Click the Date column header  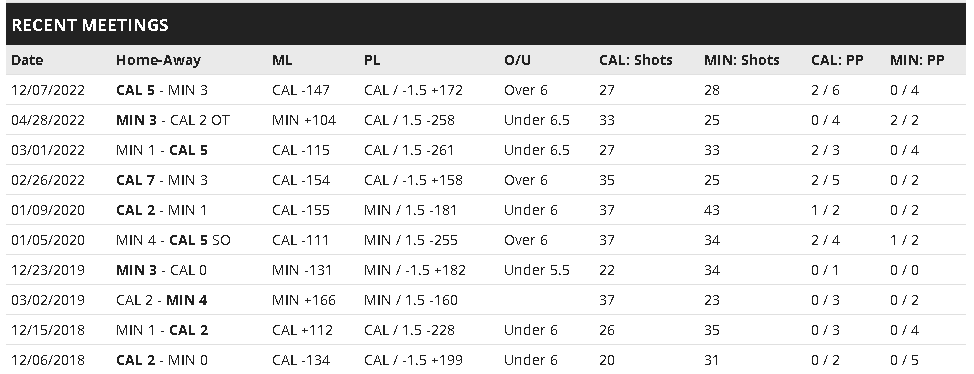point(27,60)
